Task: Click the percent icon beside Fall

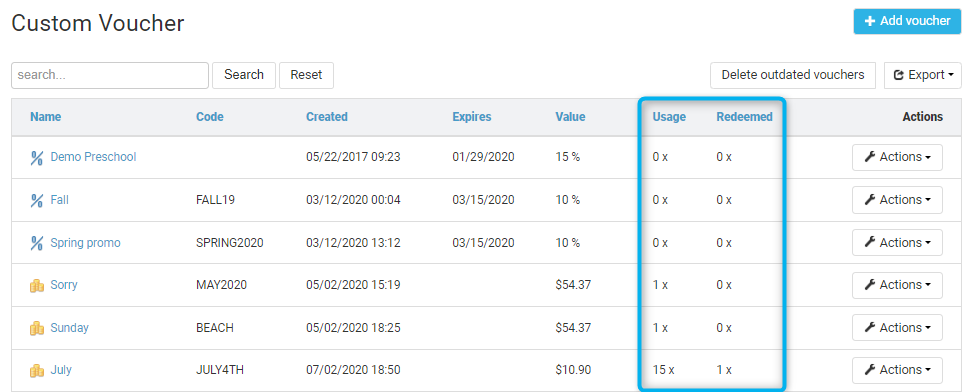Action: click(x=36, y=200)
